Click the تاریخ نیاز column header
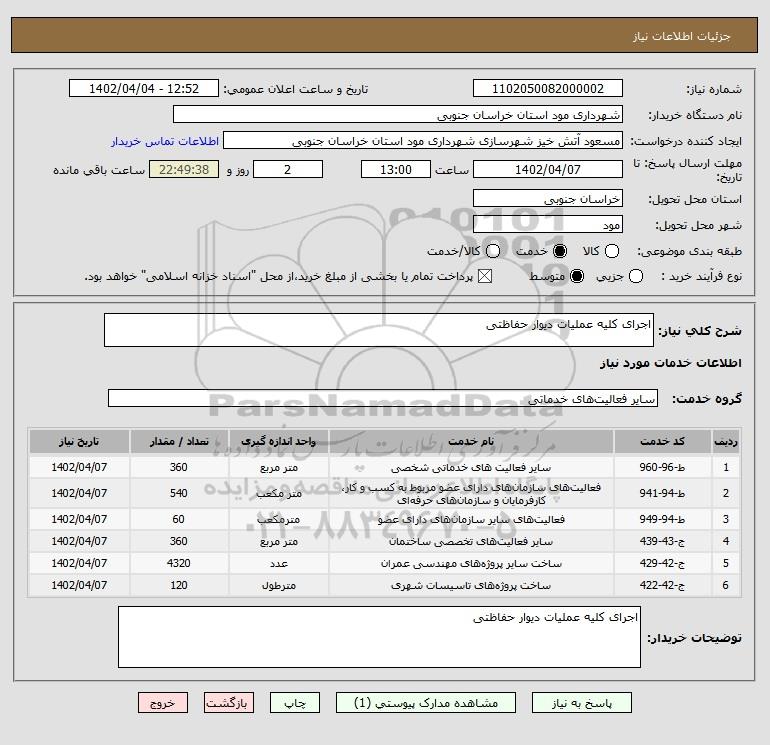 [x=79, y=441]
